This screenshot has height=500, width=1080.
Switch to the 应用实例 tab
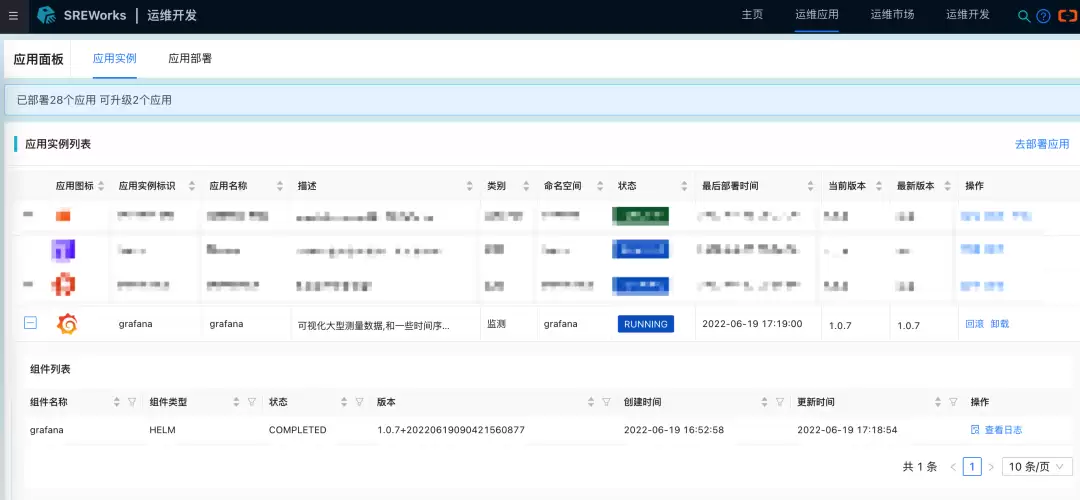(x=114, y=59)
